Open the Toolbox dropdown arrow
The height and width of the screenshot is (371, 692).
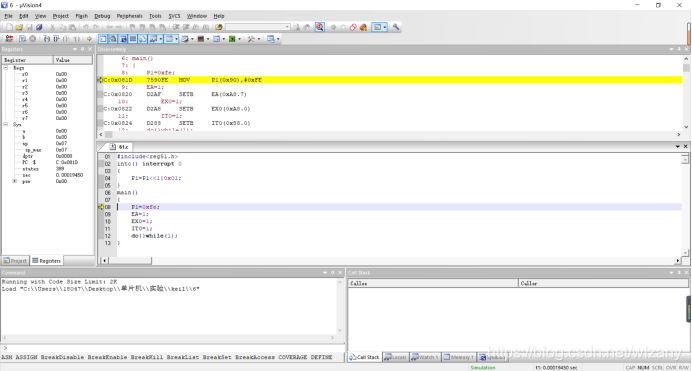[x=259, y=39]
